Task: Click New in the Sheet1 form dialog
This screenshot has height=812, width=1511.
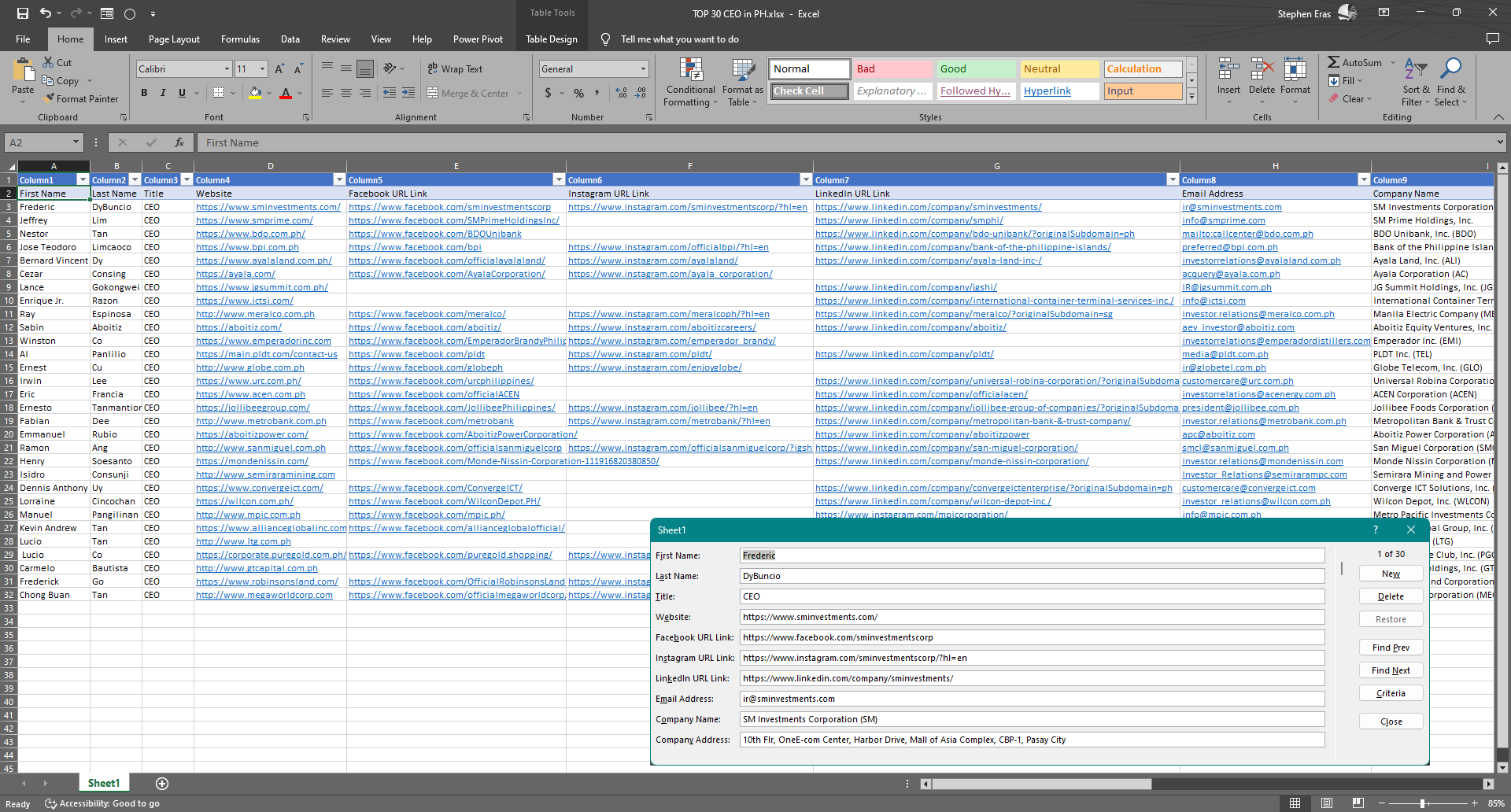Action: point(1391,574)
